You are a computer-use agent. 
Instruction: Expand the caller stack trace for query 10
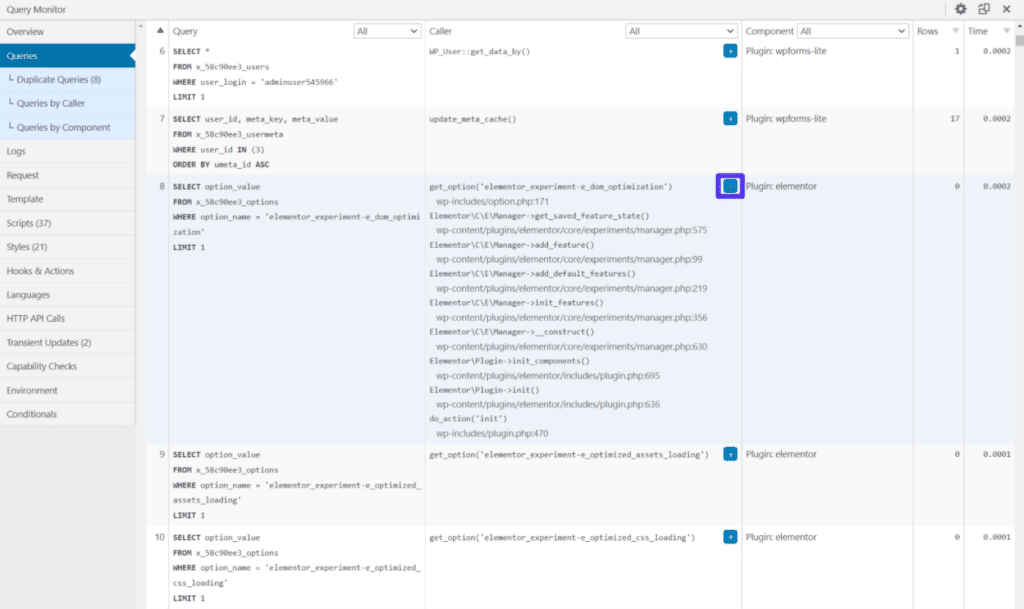click(729, 537)
